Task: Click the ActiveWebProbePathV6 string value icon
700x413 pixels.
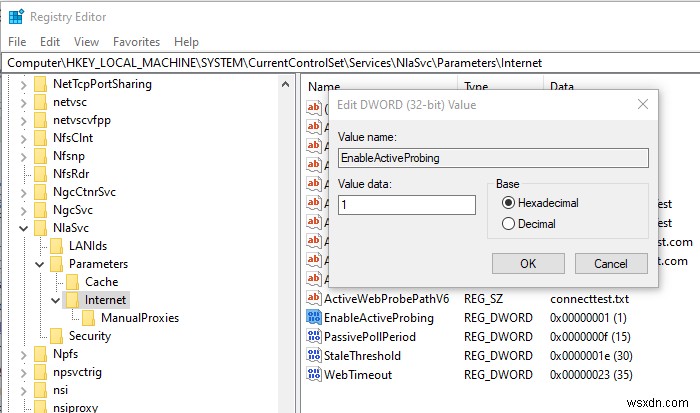Action: 314,298
